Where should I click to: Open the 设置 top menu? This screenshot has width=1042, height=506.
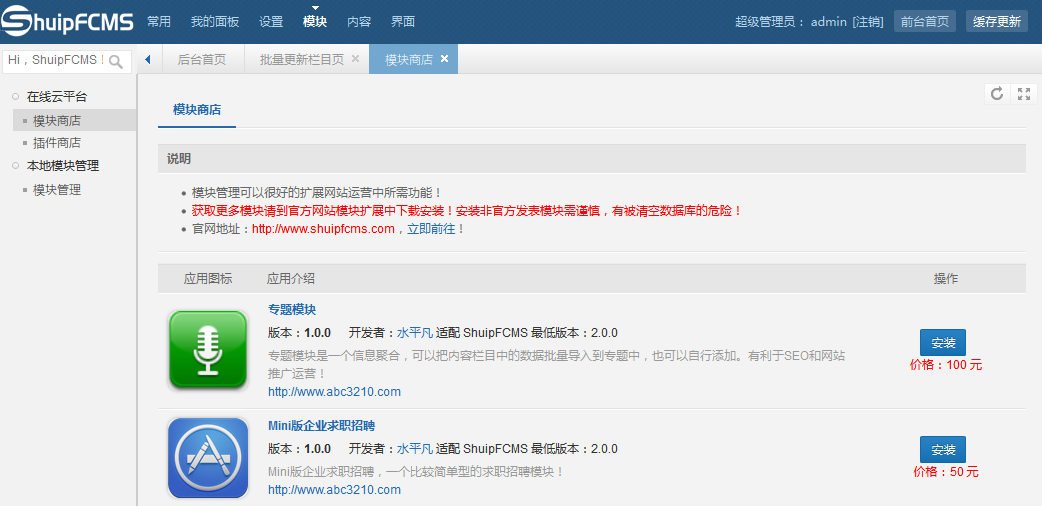pos(271,22)
